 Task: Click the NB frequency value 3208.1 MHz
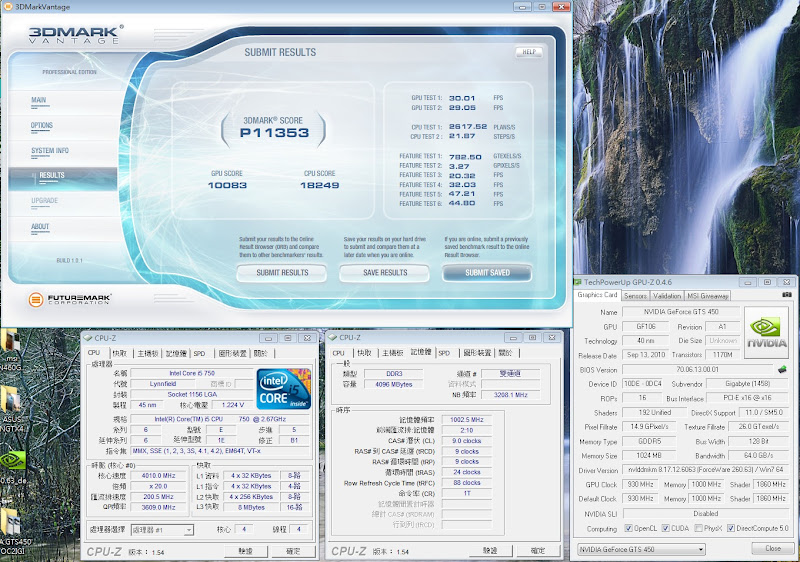point(510,395)
